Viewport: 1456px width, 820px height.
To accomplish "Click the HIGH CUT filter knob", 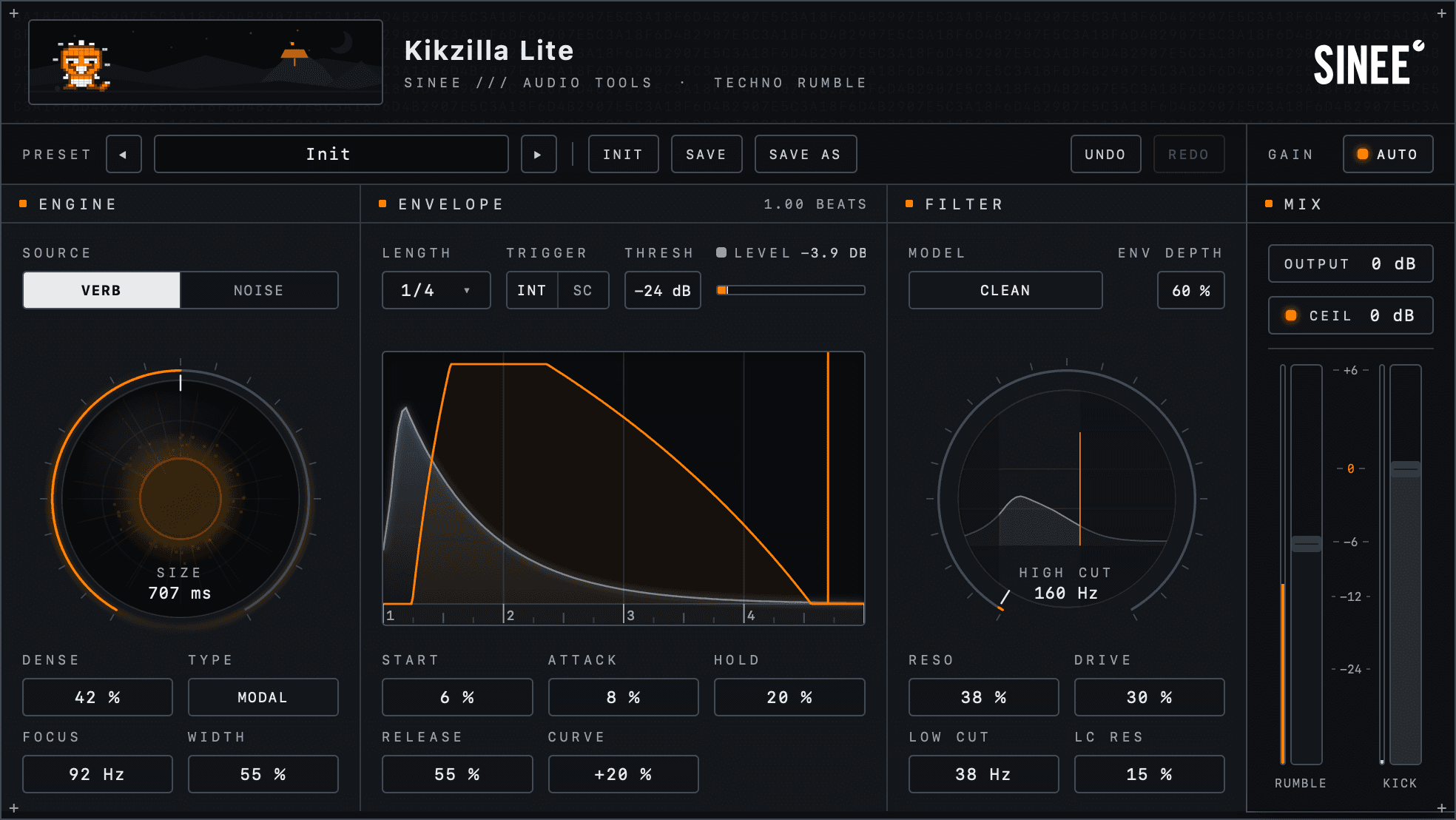I will click(1067, 498).
